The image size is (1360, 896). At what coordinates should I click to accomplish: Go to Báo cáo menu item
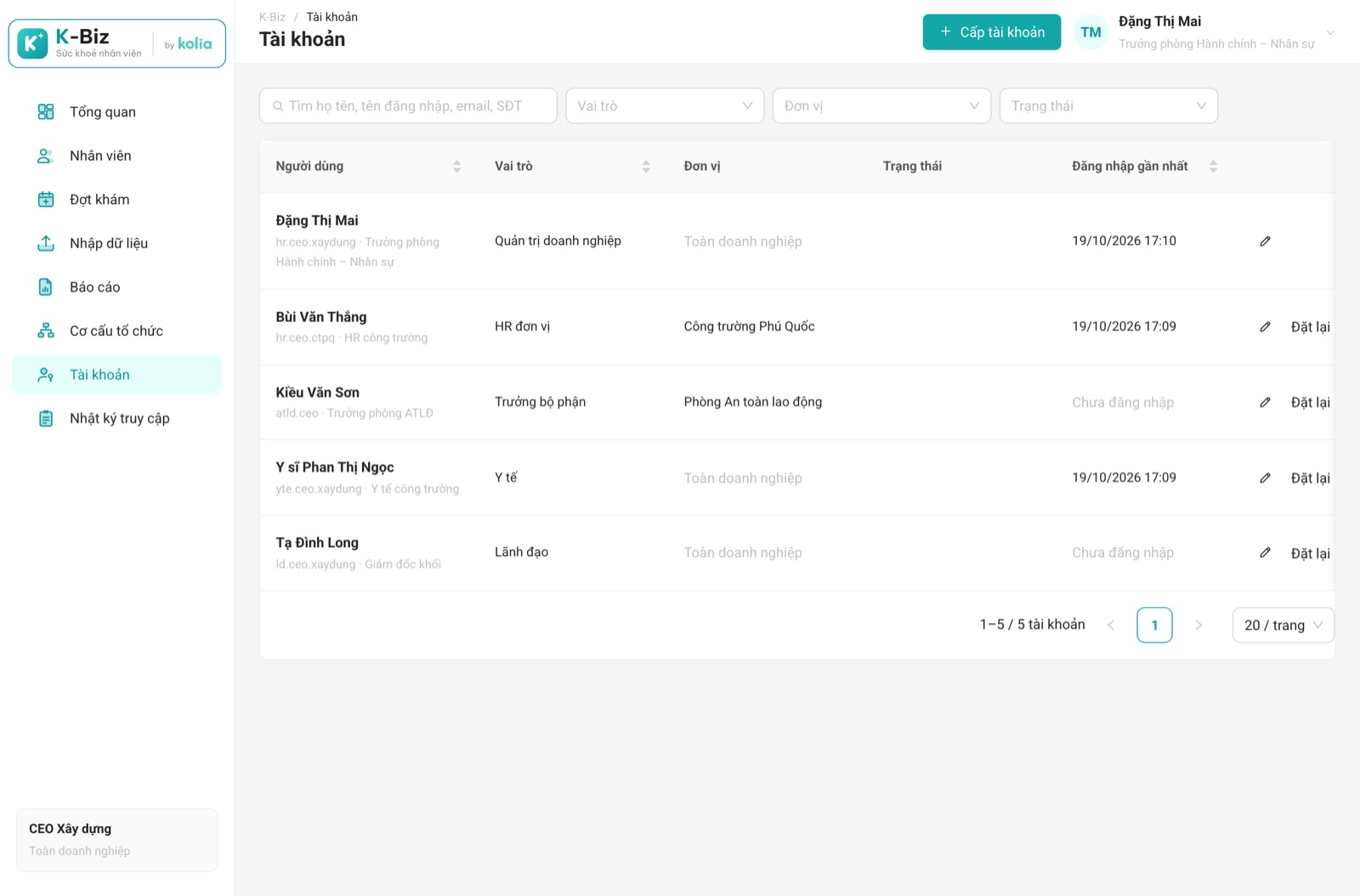[116, 286]
